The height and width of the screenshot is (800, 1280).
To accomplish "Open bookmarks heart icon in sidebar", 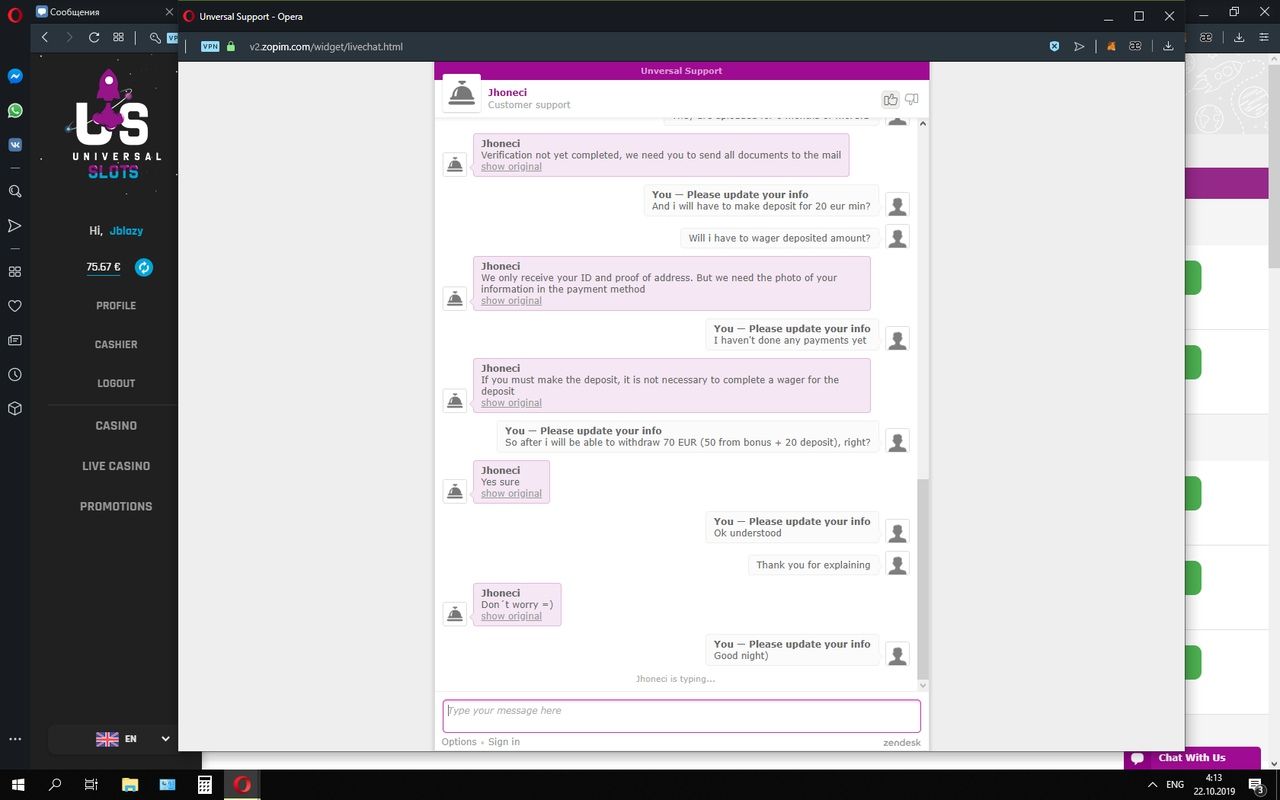I will 15,306.
